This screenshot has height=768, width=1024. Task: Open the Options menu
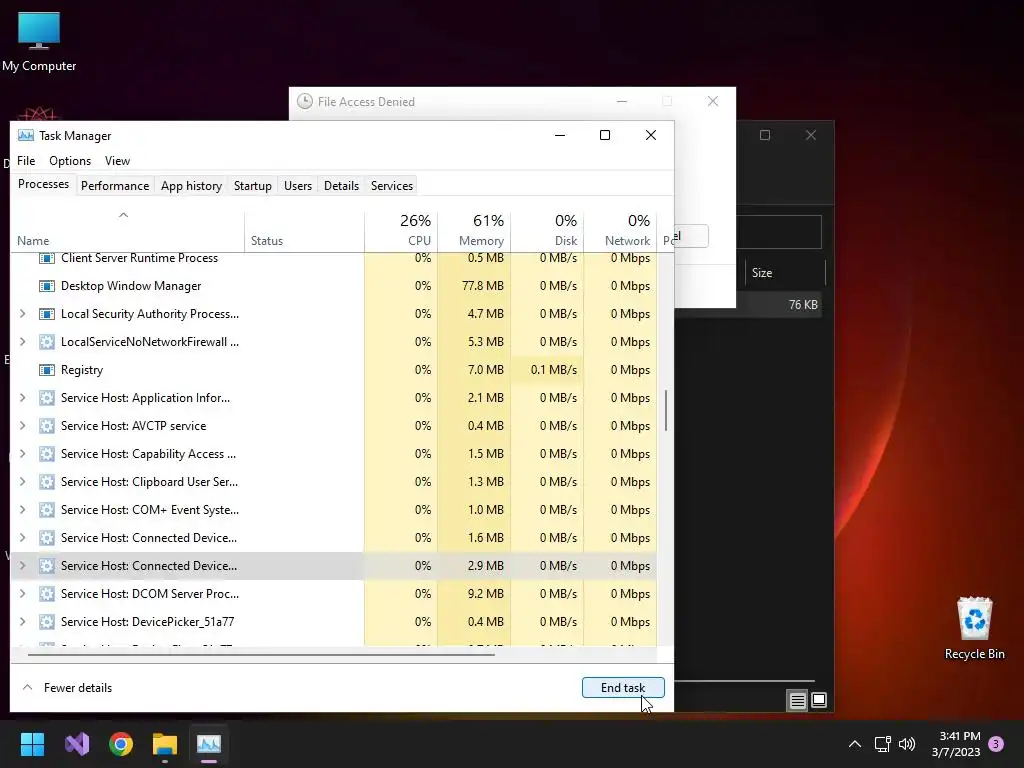pos(70,161)
